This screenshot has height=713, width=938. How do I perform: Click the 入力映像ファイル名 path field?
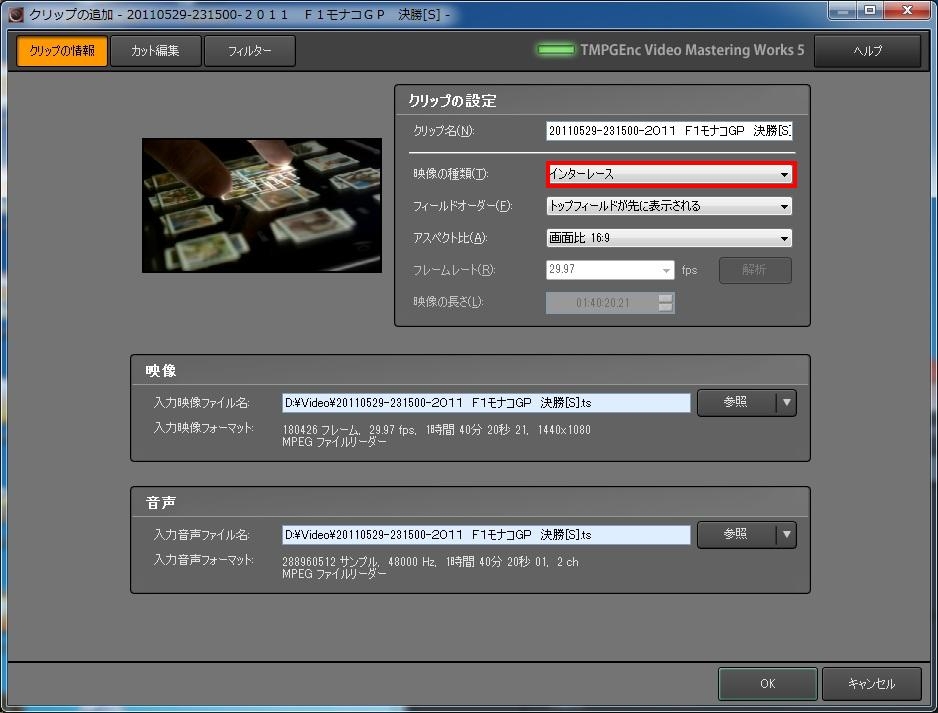coord(486,402)
